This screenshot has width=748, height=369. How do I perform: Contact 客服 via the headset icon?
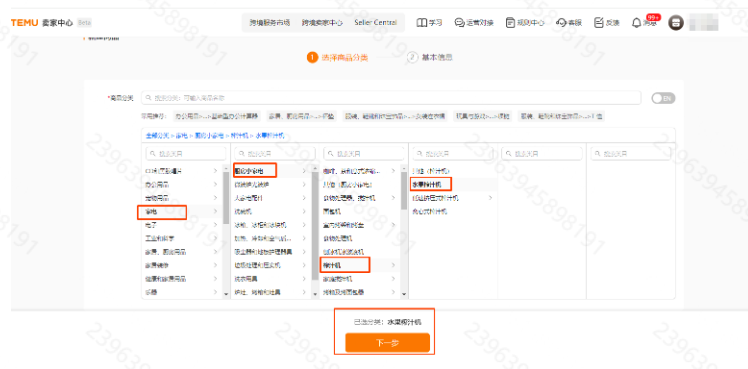tap(561, 22)
